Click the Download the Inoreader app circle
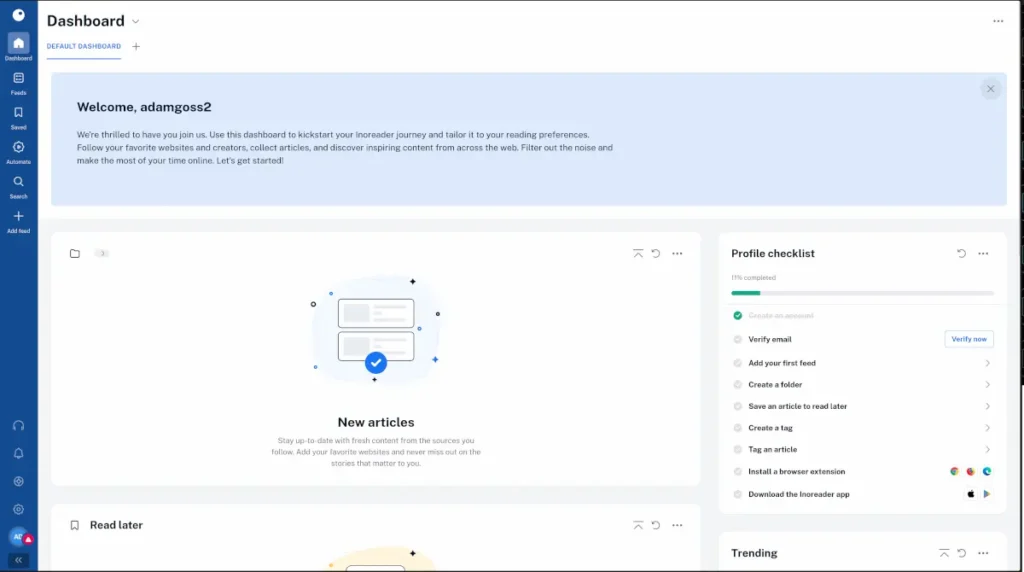1024x572 pixels. [737, 494]
